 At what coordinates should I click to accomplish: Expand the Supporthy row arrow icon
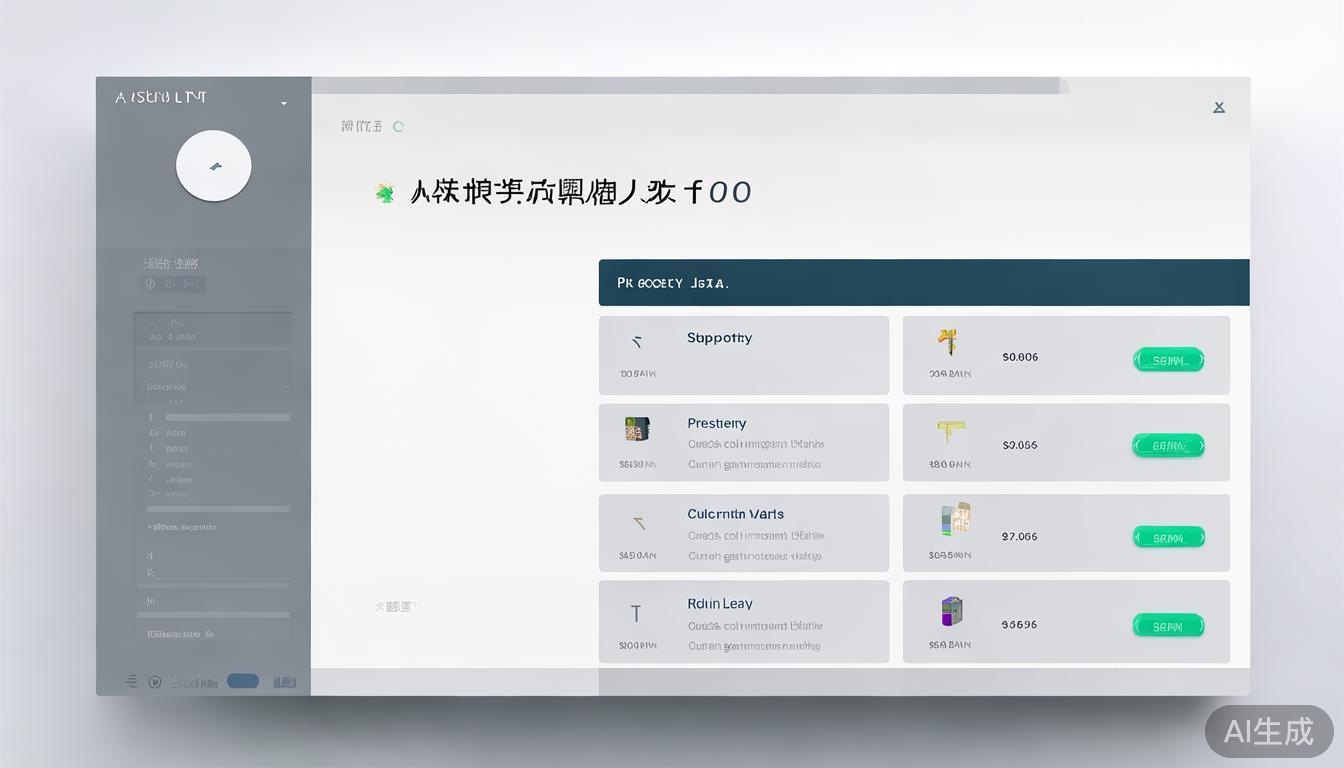click(636, 342)
